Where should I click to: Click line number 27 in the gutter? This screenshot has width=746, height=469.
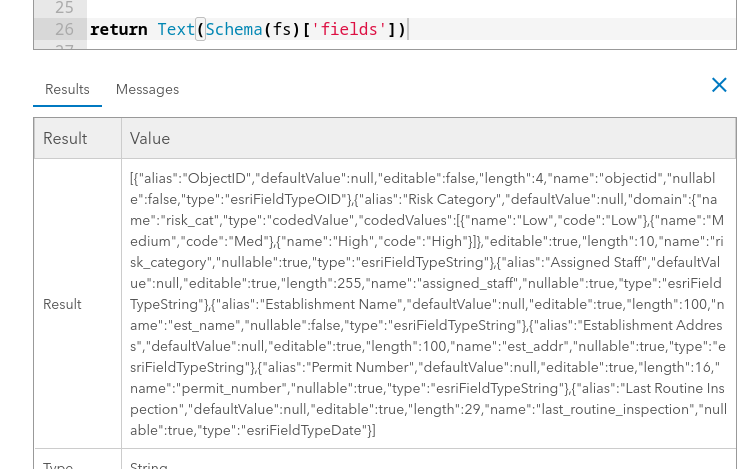64,47
